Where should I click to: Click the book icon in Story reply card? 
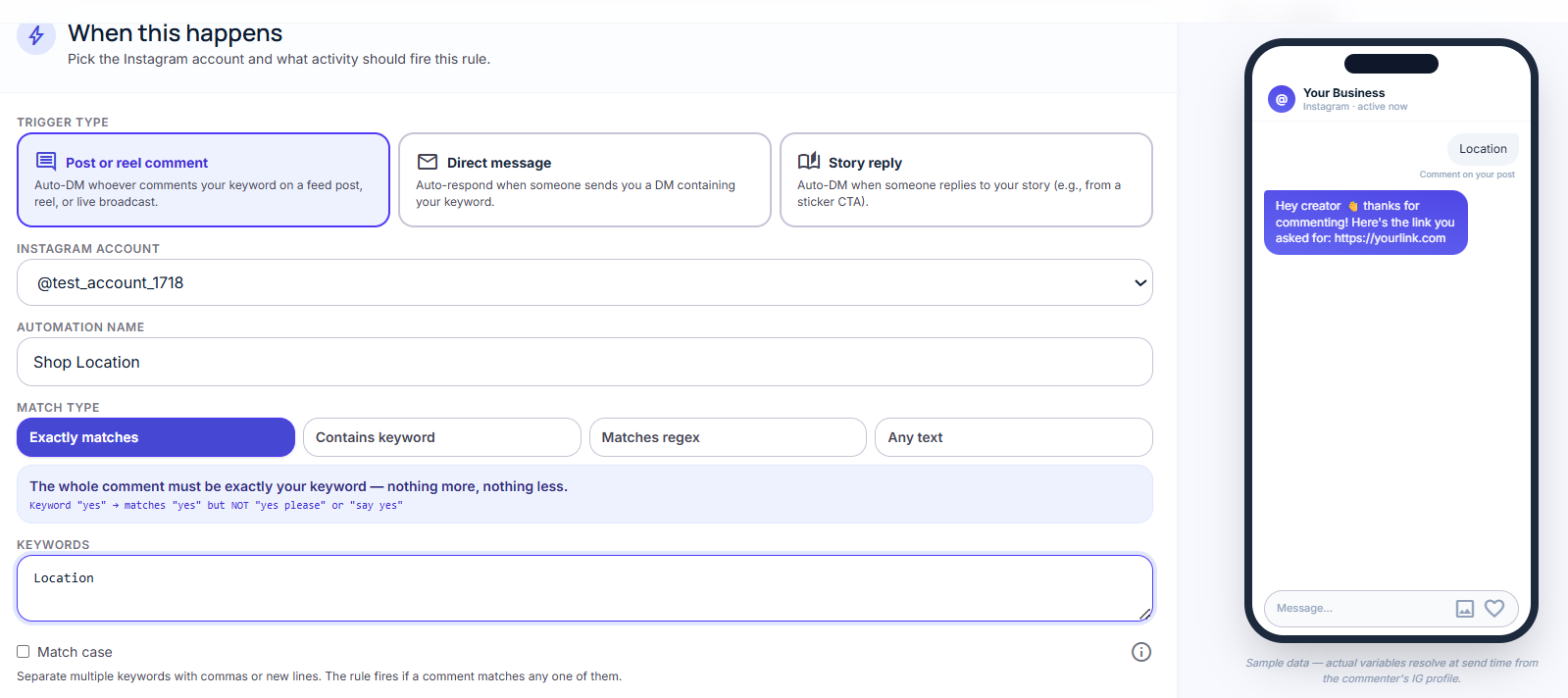[809, 161]
